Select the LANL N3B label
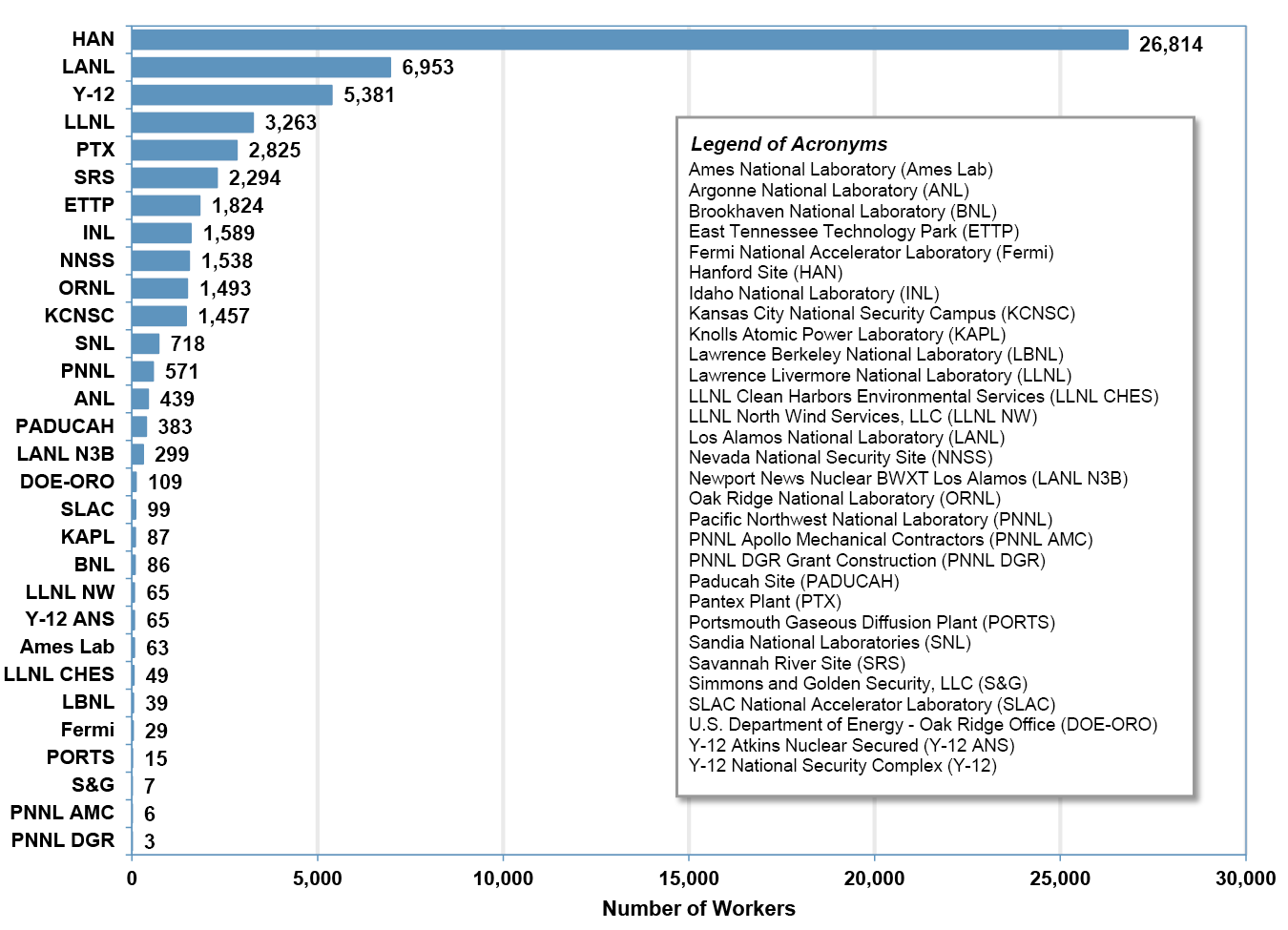This screenshot has height=930, width=1288. 66,454
